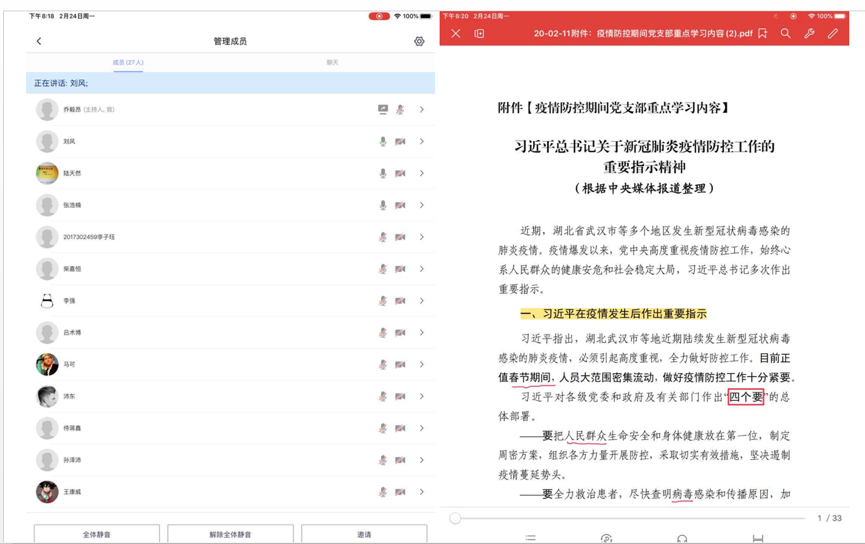The image size is (865, 544).
Task: Select the 成员 (27人) tab
Action: click(x=128, y=63)
